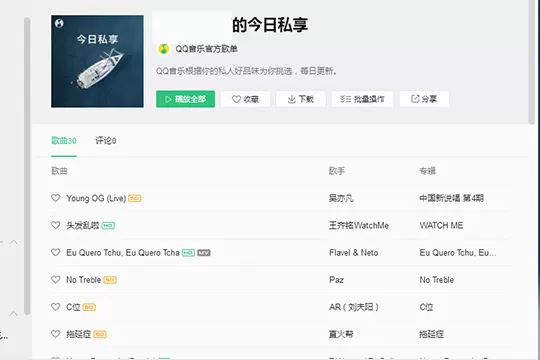Share the playlist with 分享
The image size is (540, 360).
(424, 99)
